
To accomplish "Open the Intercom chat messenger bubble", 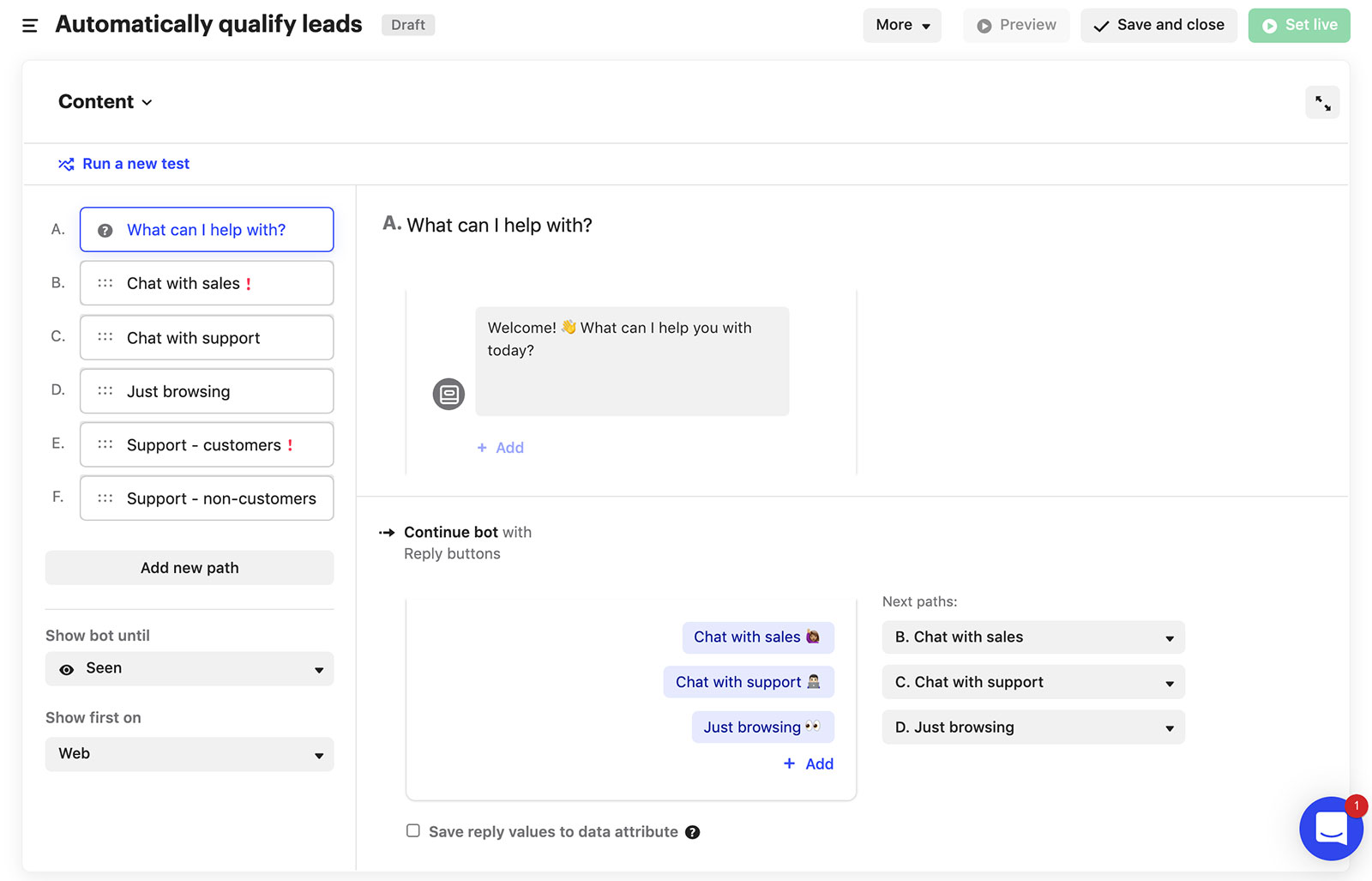I will coord(1330,828).
